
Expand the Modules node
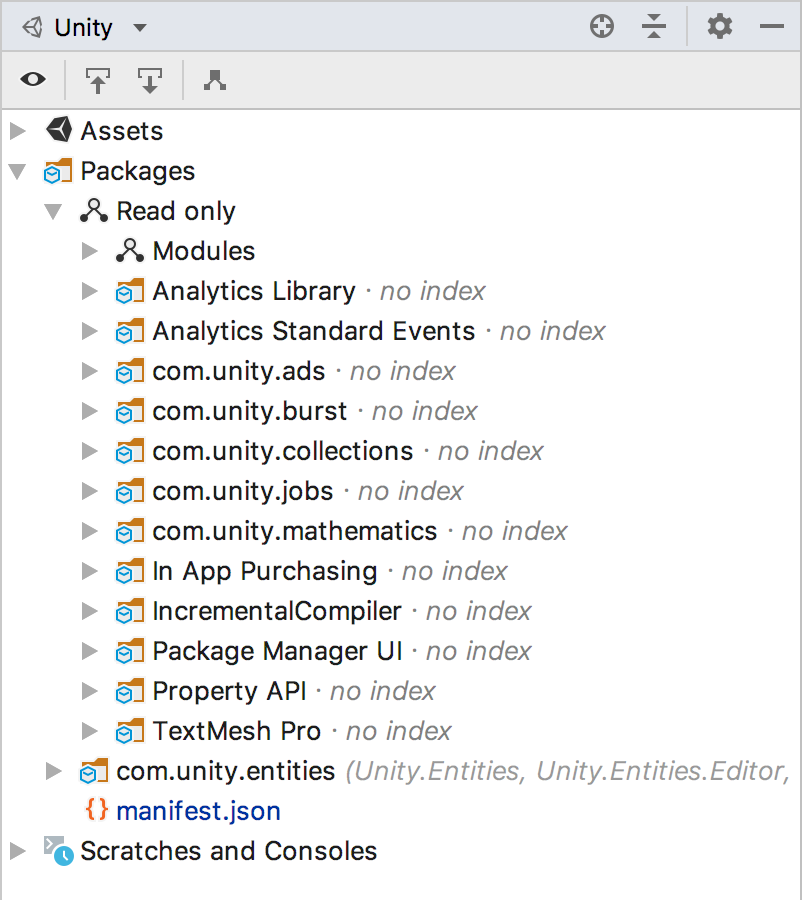(x=90, y=251)
